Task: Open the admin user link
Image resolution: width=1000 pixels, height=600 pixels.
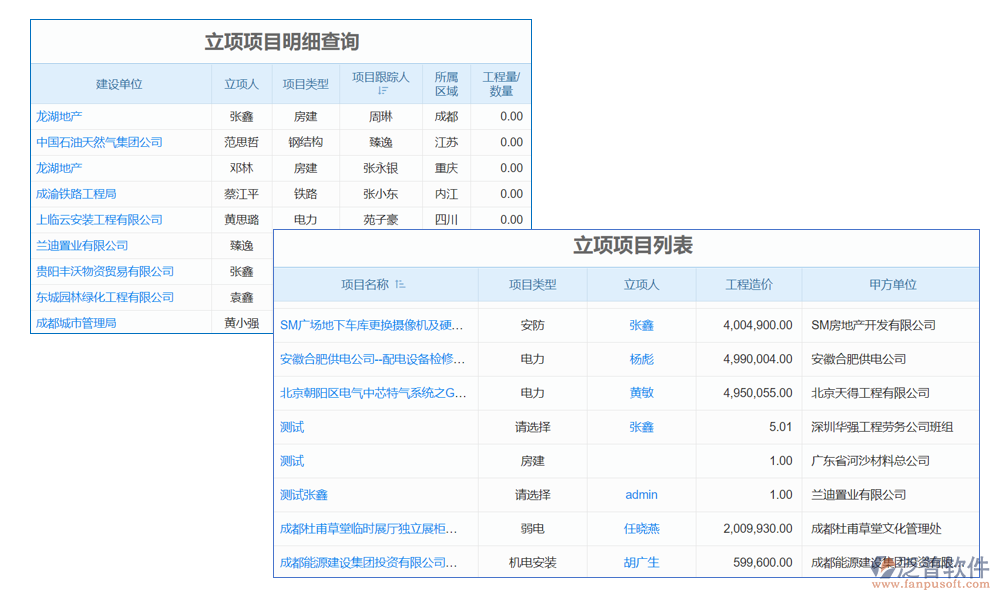Action: coord(641,495)
